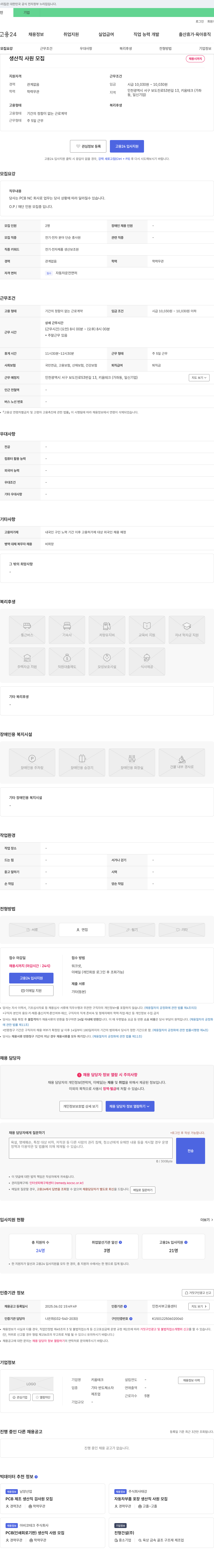Open 자동차부품 포장 생산직 사원 모집 card
214x1568 pixels.
click(161, 1499)
